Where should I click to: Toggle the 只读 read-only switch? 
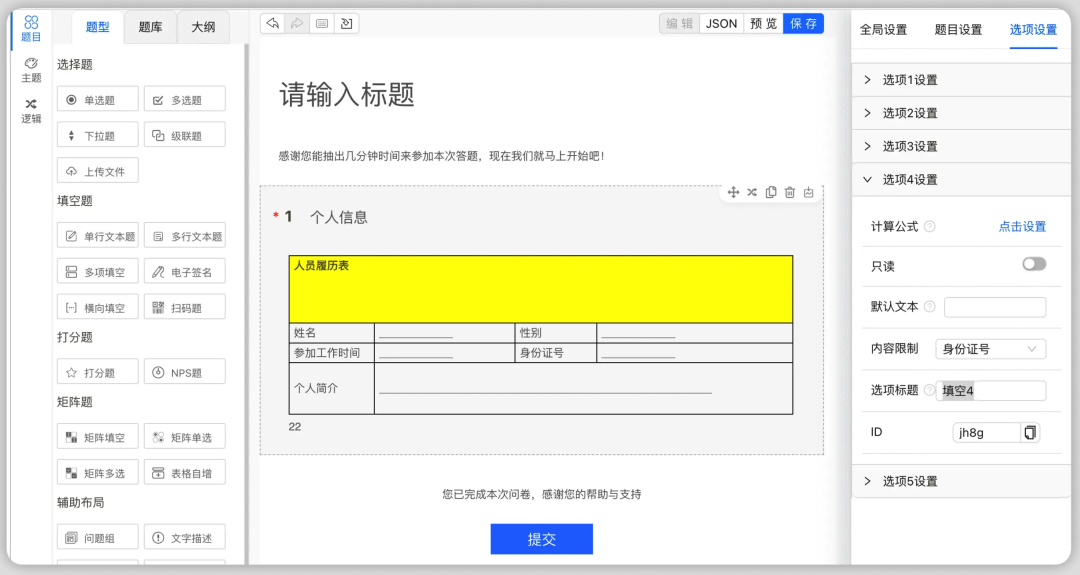pyautogui.click(x=1034, y=264)
